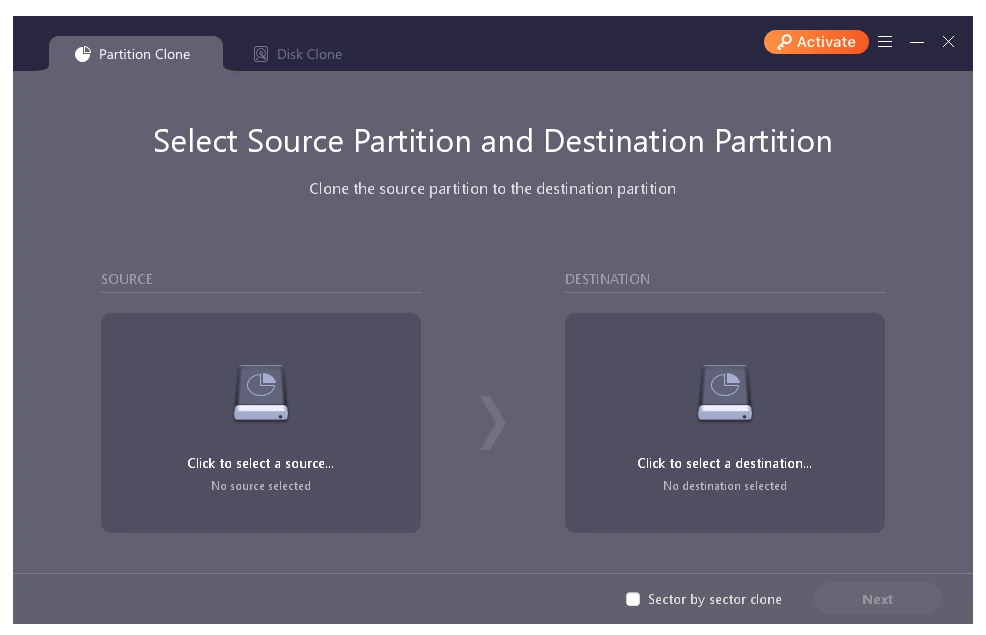The image size is (986, 635).
Task: Switch to the Partition Clone tab
Action: coord(135,54)
